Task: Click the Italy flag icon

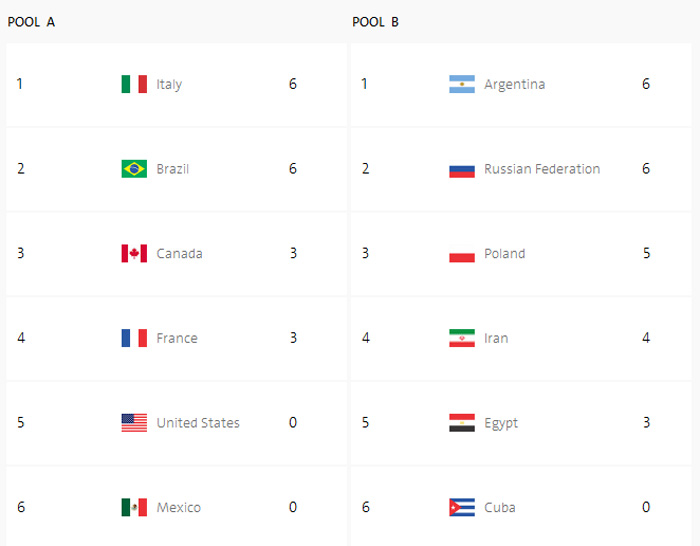Action: (x=134, y=84)
